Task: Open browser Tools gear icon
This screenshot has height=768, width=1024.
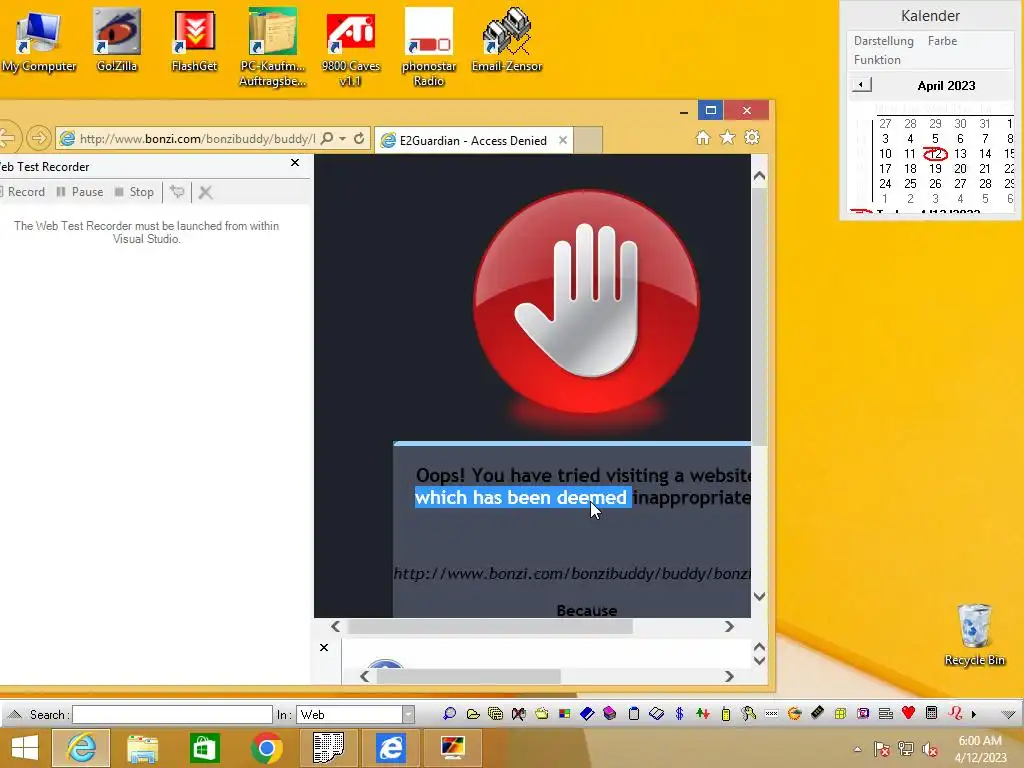Action: [x=752, y=138]
